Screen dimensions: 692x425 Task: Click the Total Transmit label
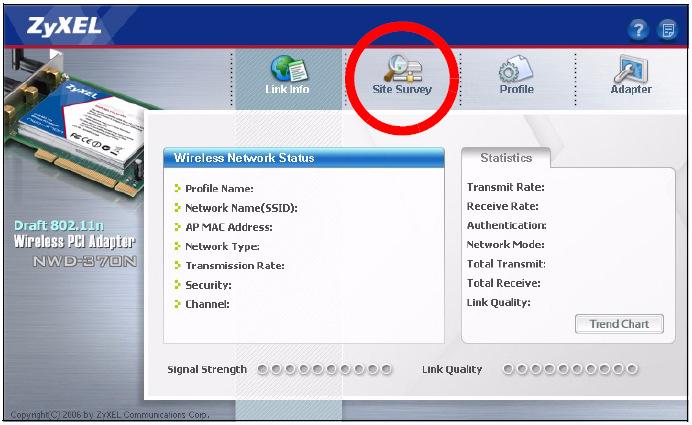[x=506, y=264]
